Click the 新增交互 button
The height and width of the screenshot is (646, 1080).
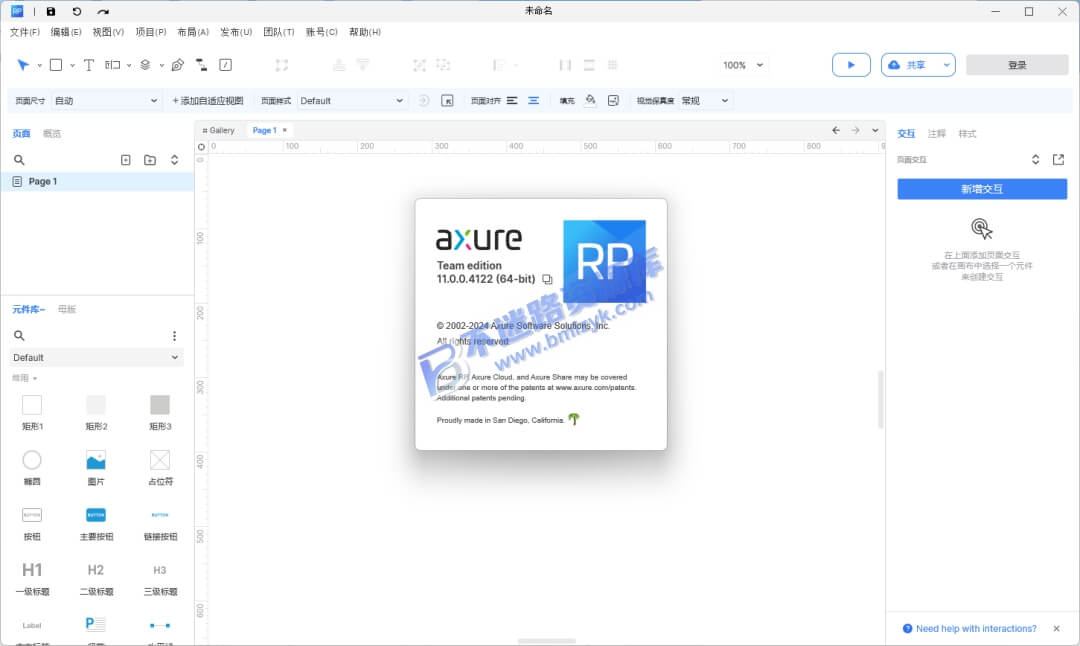click(x=982, y=189)
